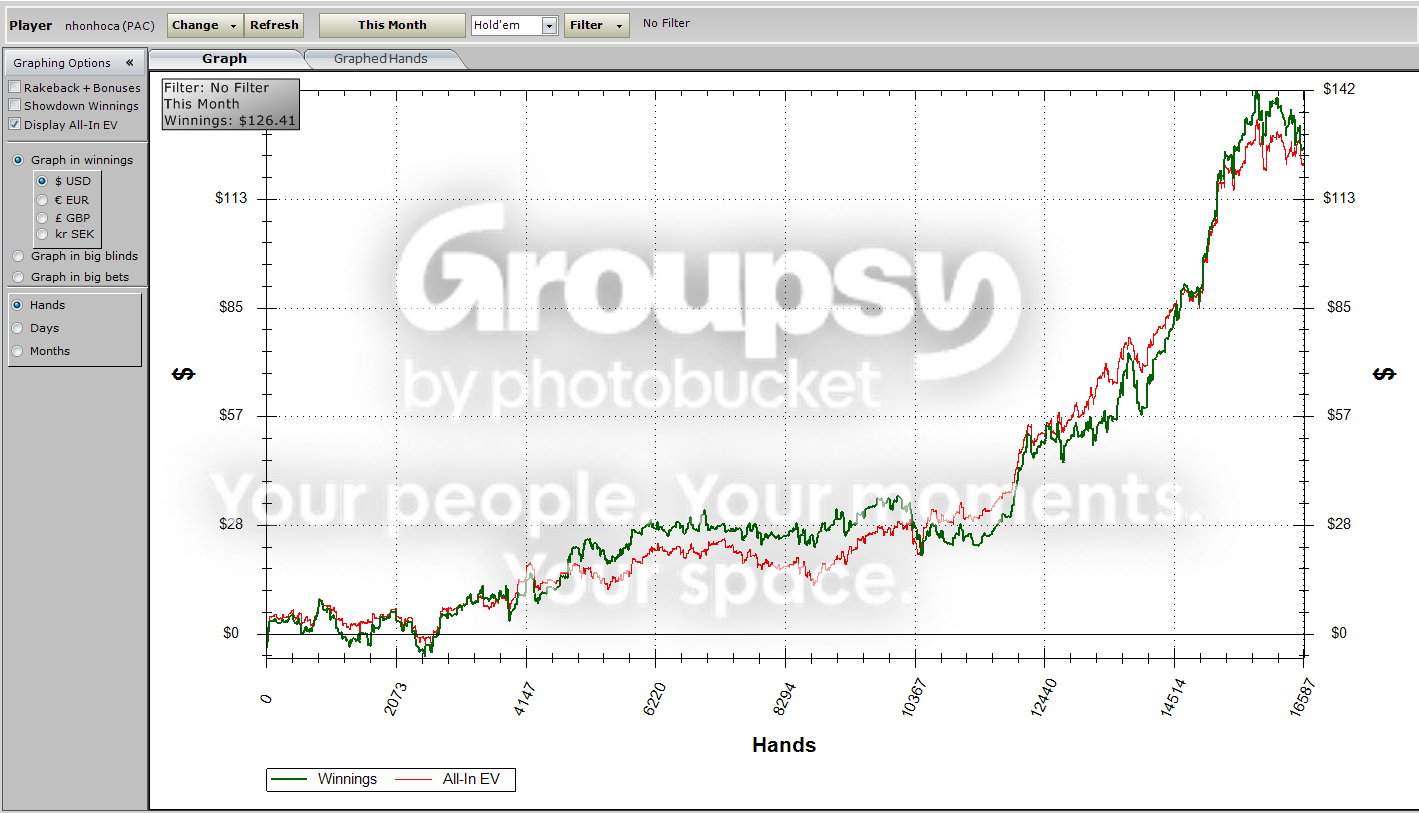Switch currency to € EUR
This screenshot has height=813, width=1419.
[42, 199]
